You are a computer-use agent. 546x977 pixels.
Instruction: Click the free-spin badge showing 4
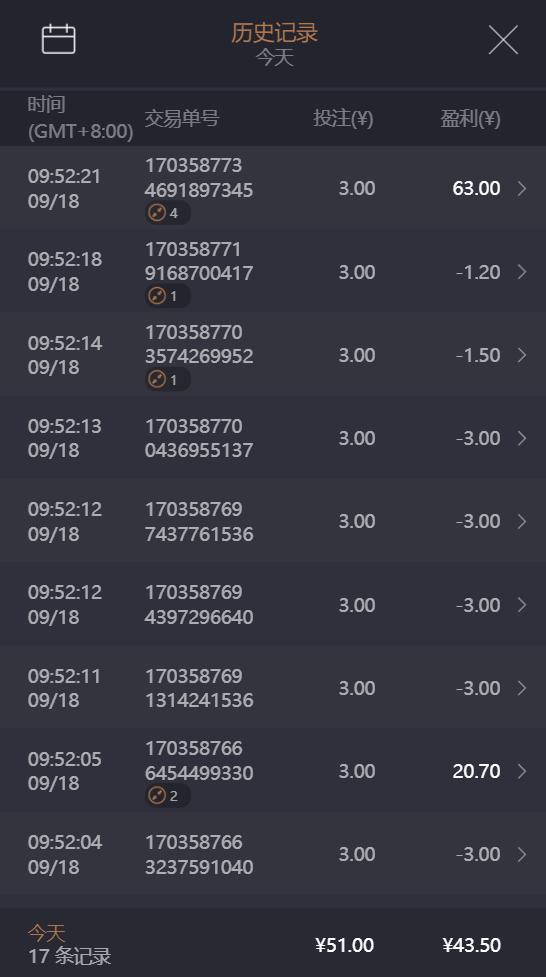[168, 213]
